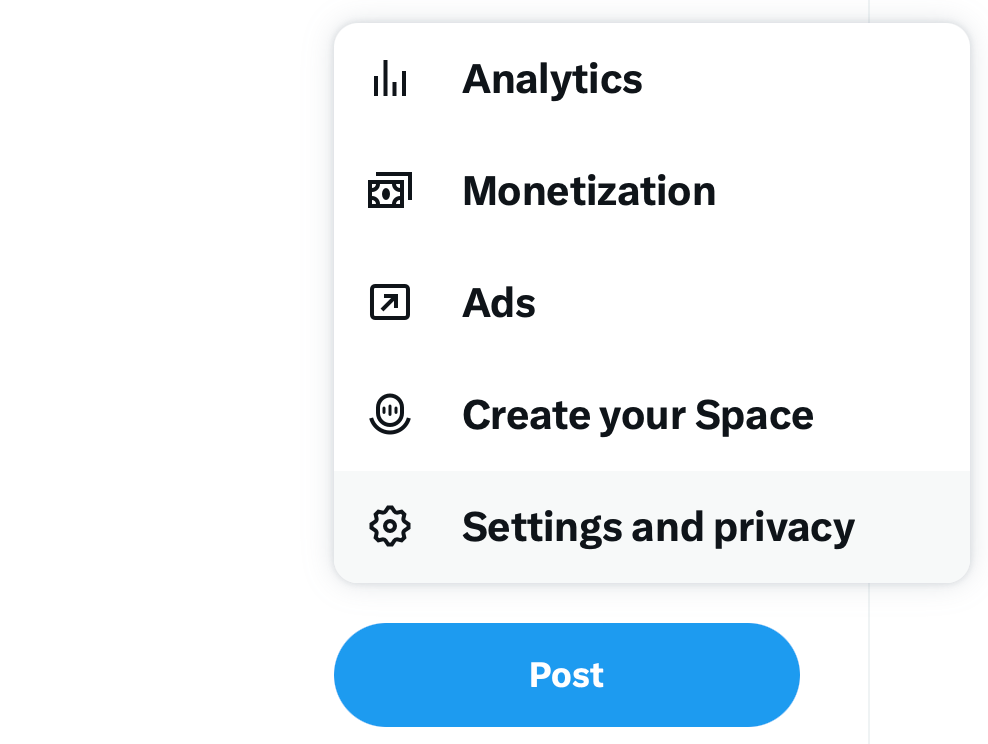Click the Monetization label text
The width and height of the screenshot is (988, 744).
(589, 190)
